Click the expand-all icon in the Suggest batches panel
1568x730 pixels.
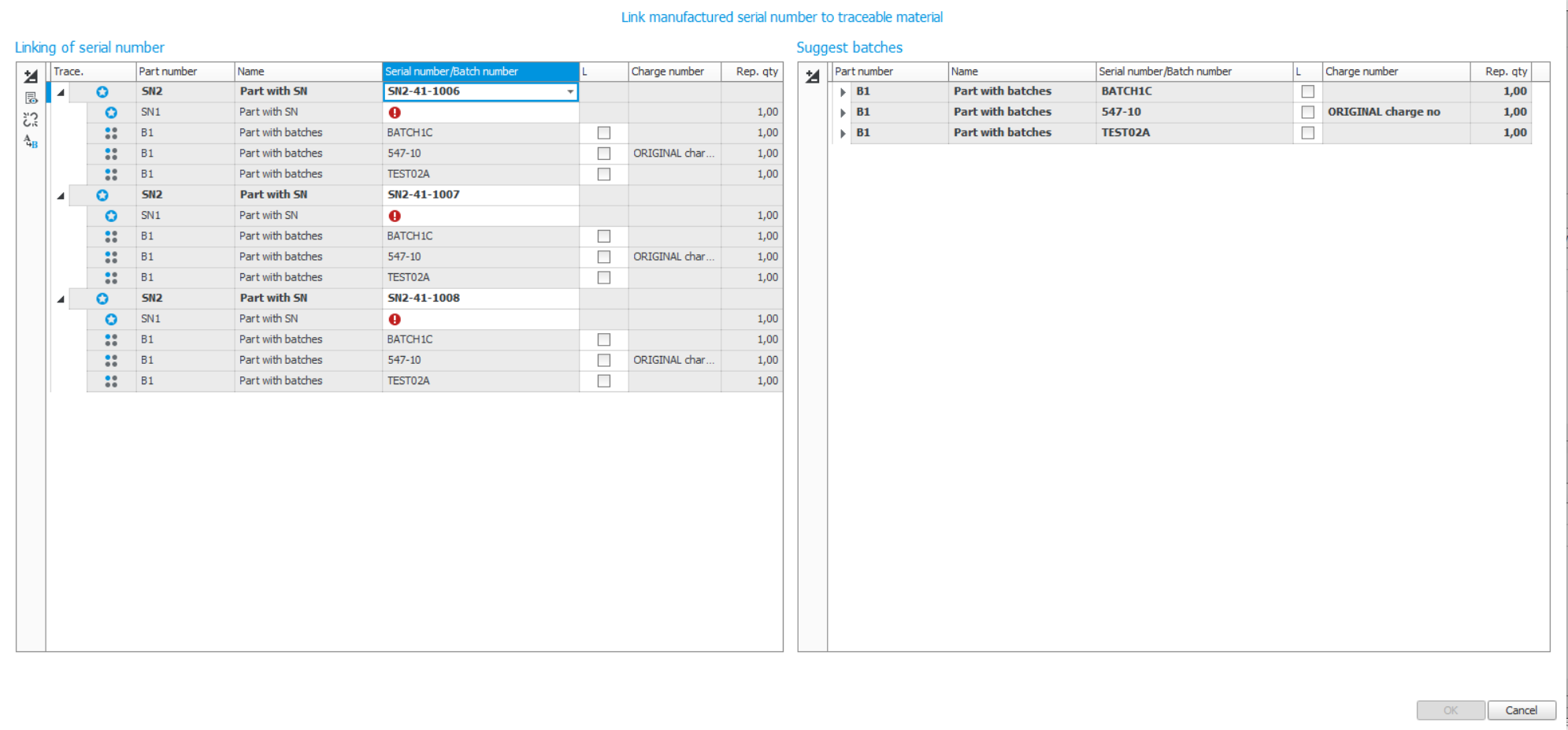[x=813, y=76]
